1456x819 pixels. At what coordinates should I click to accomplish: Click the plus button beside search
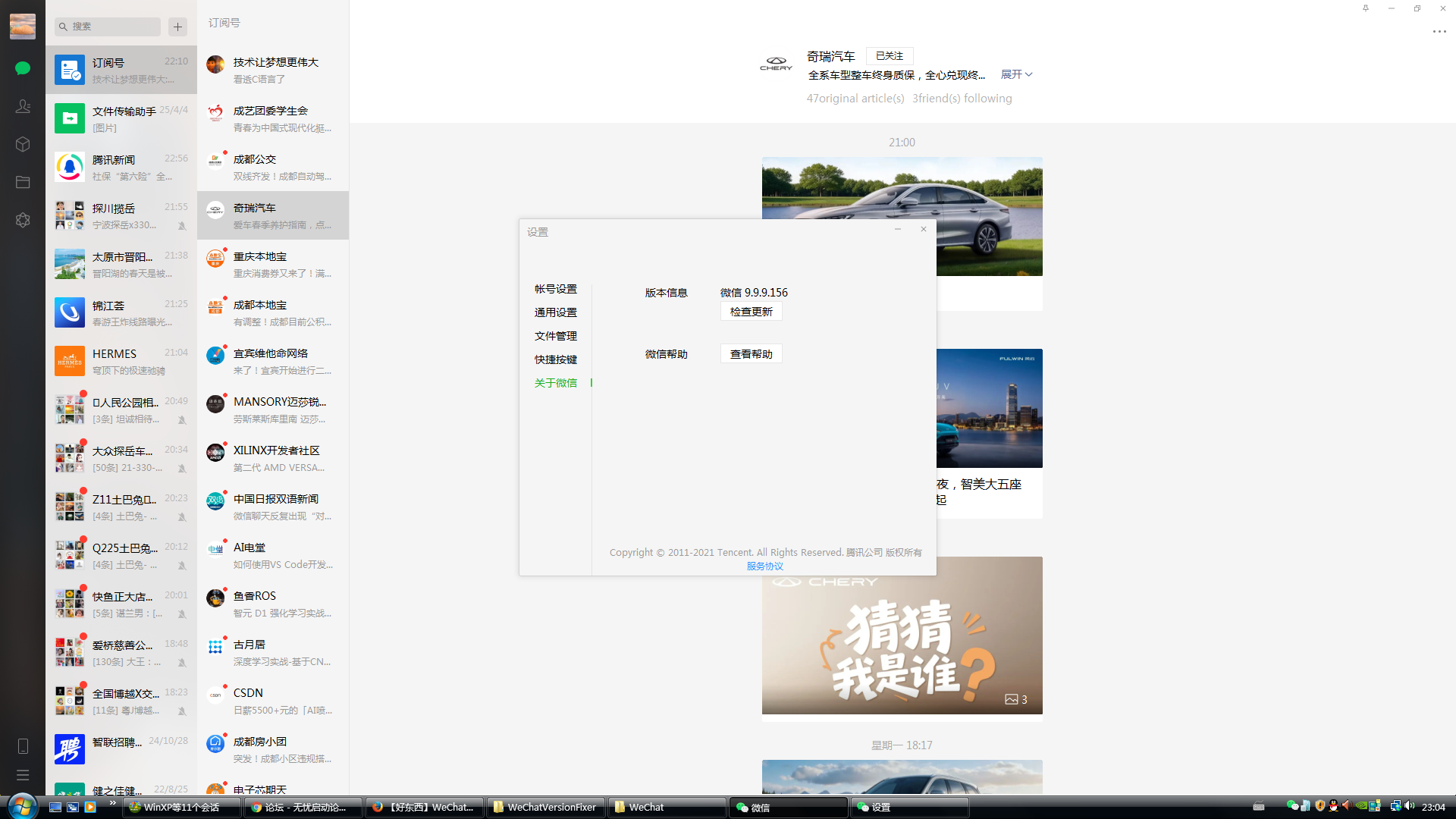(x=177, y=27)
